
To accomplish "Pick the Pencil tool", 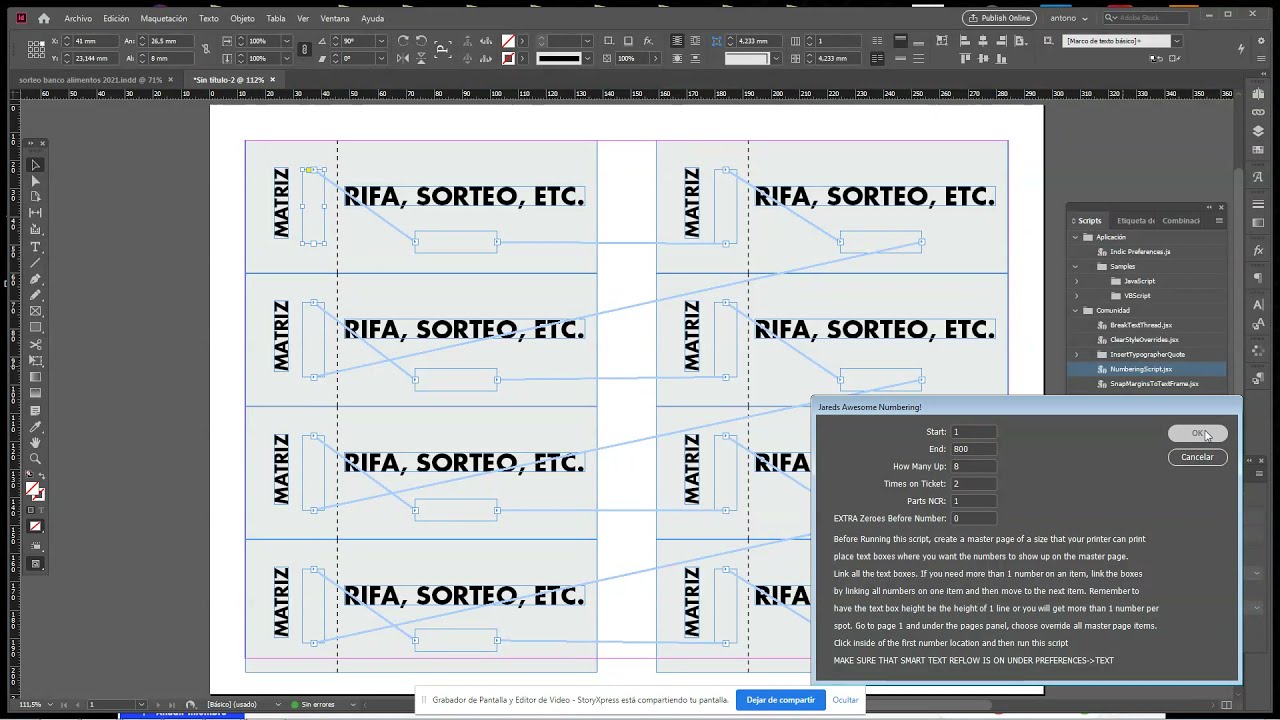I will coord(35,295).
